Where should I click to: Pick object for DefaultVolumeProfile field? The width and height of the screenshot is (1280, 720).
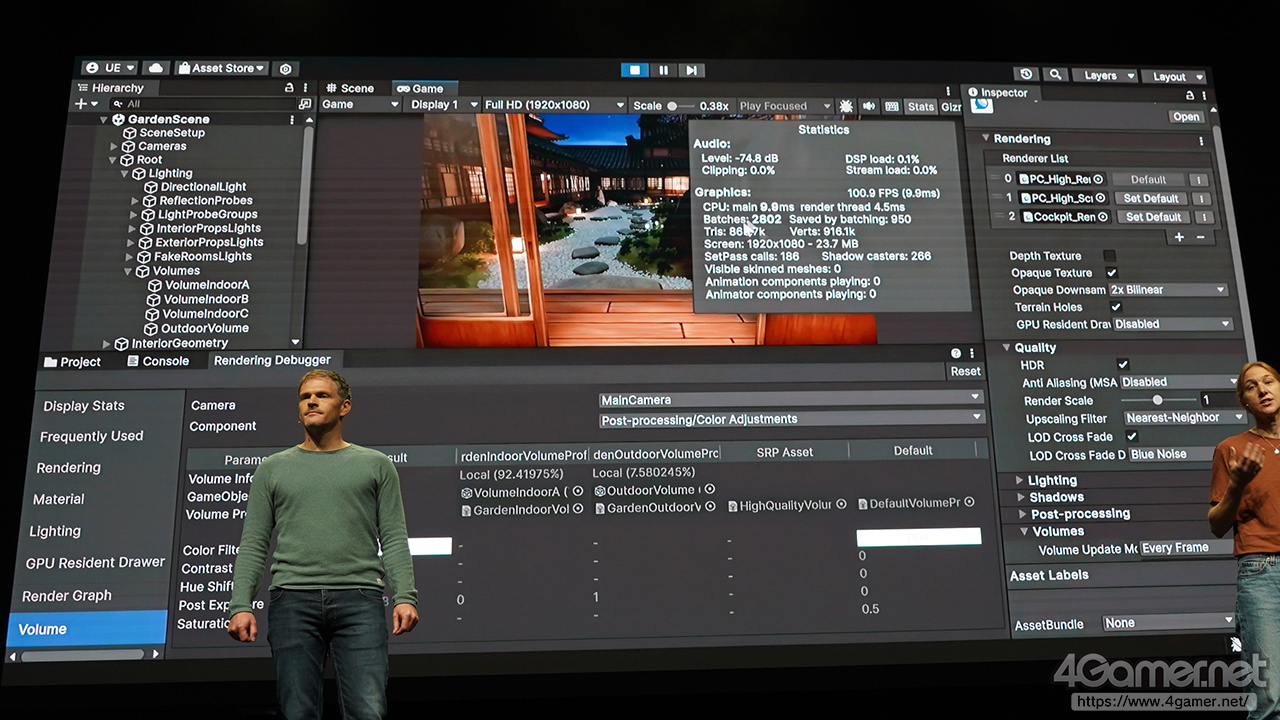pos(968,503)
